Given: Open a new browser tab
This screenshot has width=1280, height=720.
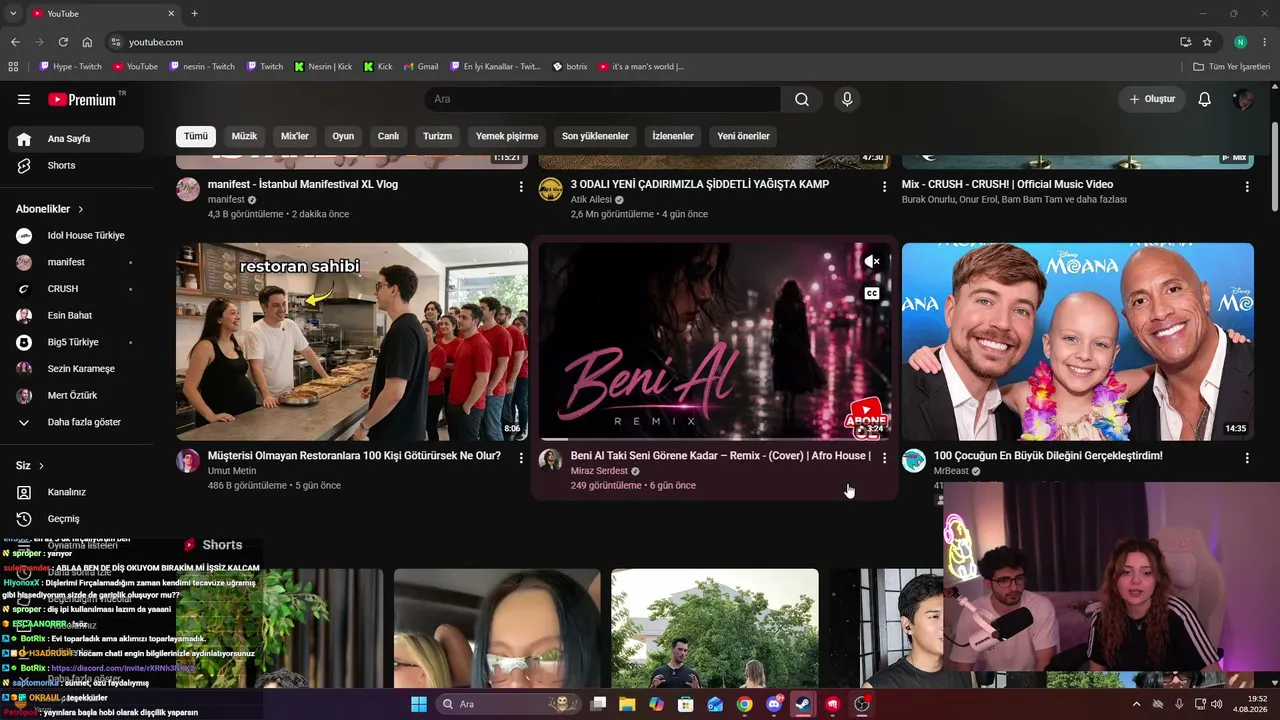Looking at the screenshot, I should 194,14.
